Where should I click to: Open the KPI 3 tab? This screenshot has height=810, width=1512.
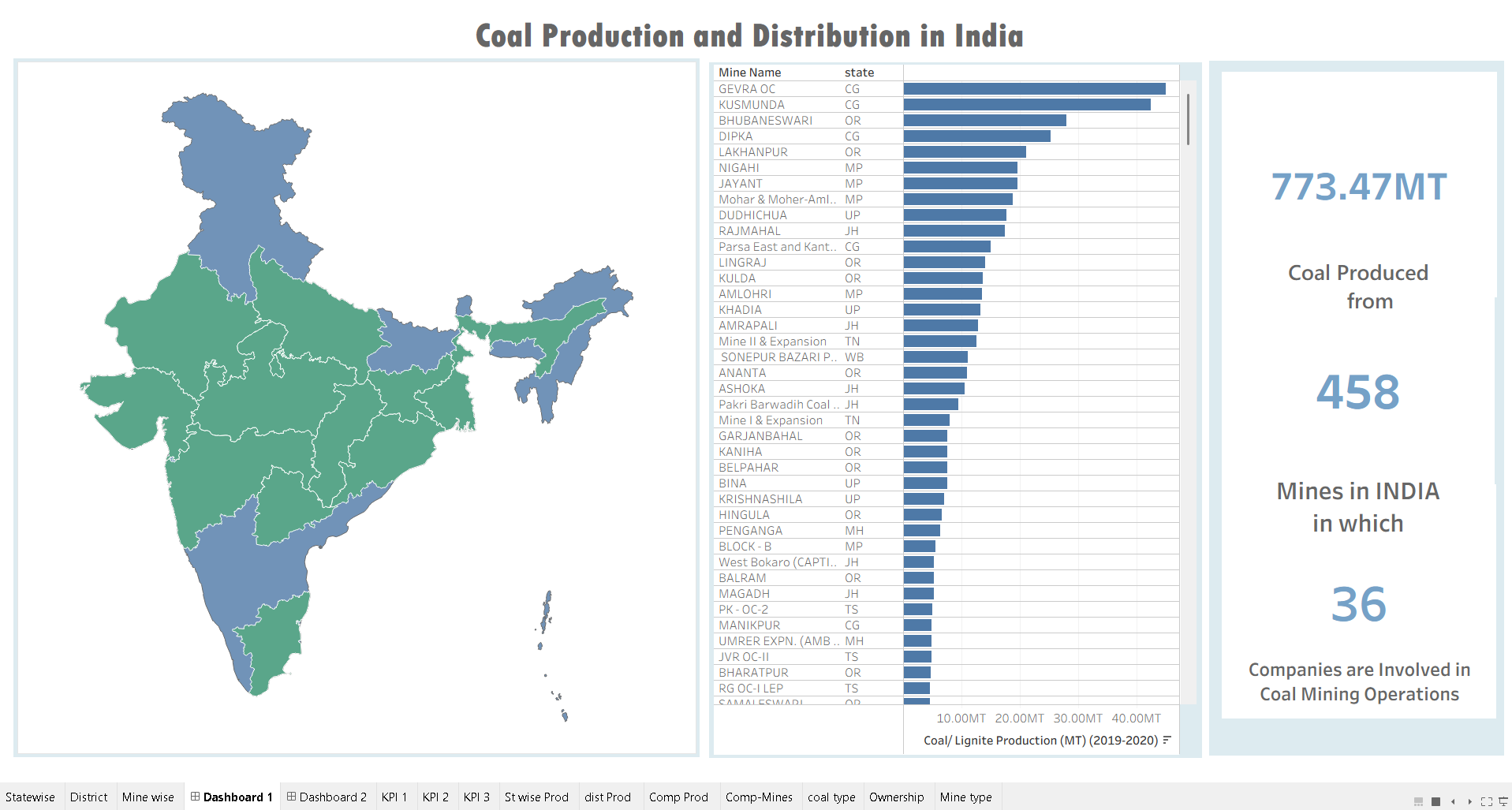pos(476,797)
